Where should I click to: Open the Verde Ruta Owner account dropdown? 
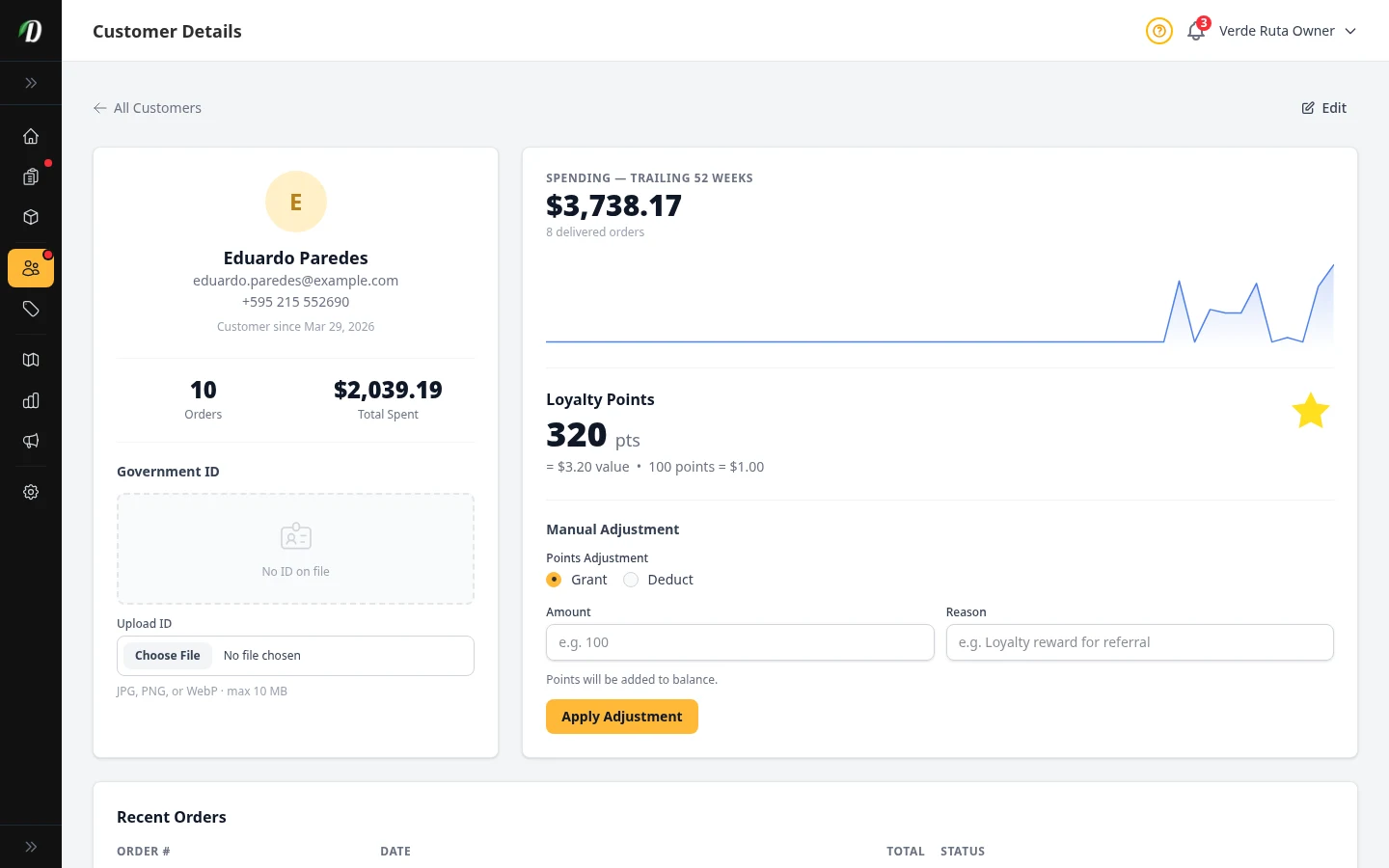1288,31
